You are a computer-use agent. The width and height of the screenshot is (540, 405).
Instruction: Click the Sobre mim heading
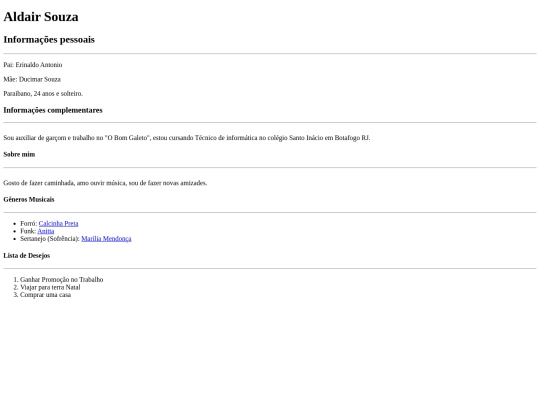point(19,154)
